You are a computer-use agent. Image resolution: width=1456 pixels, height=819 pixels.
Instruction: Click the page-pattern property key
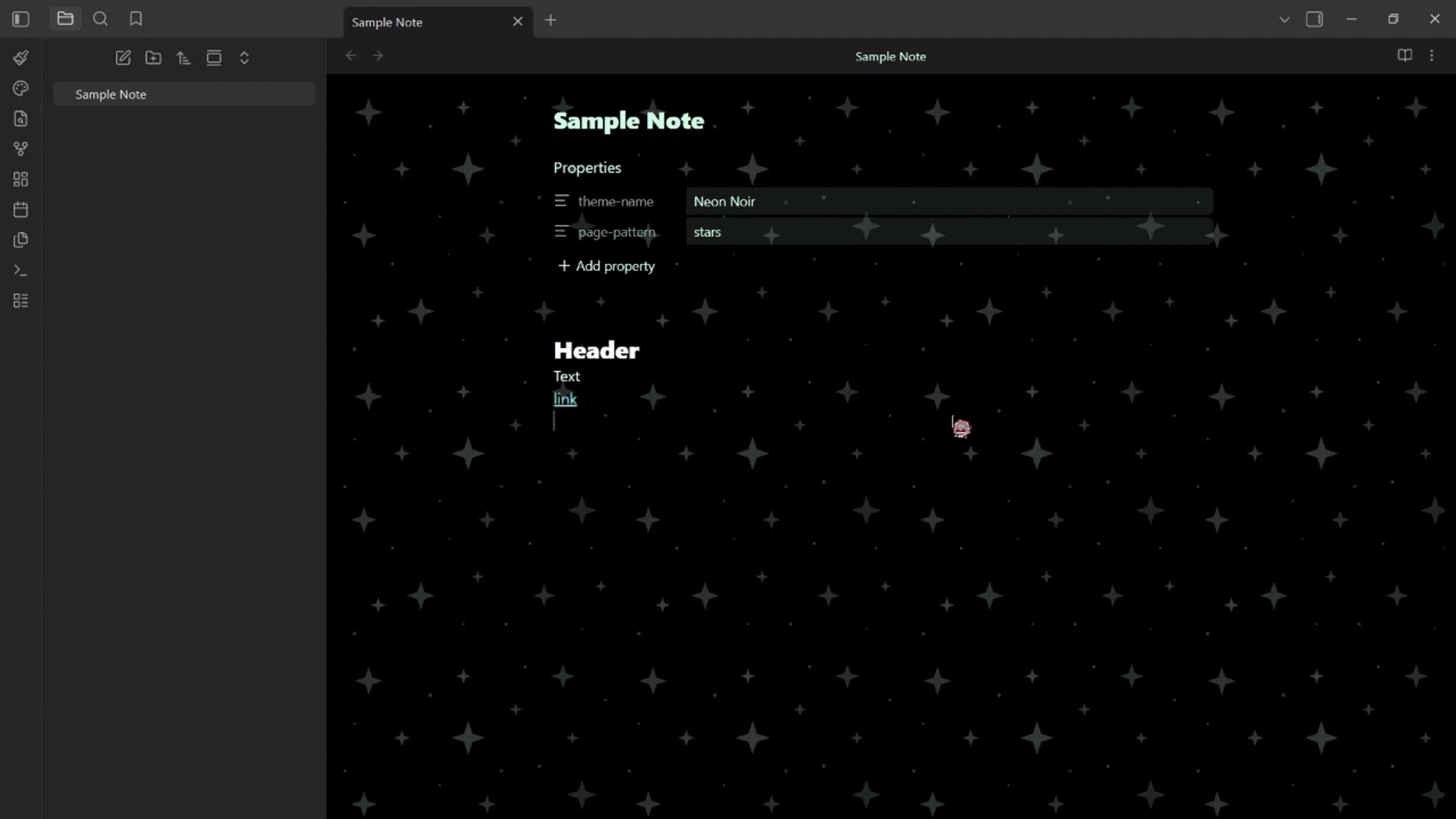[617, 232]
